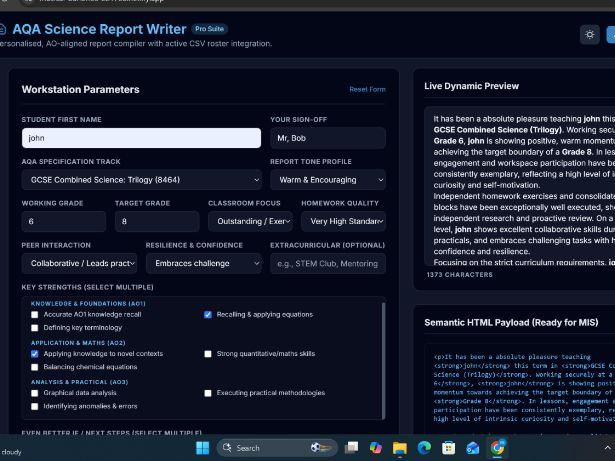The width and height of the screenshot is (615, 461).
Task: Click the Working Grade field
Action: pyautogui.click(x=64, y=221)
